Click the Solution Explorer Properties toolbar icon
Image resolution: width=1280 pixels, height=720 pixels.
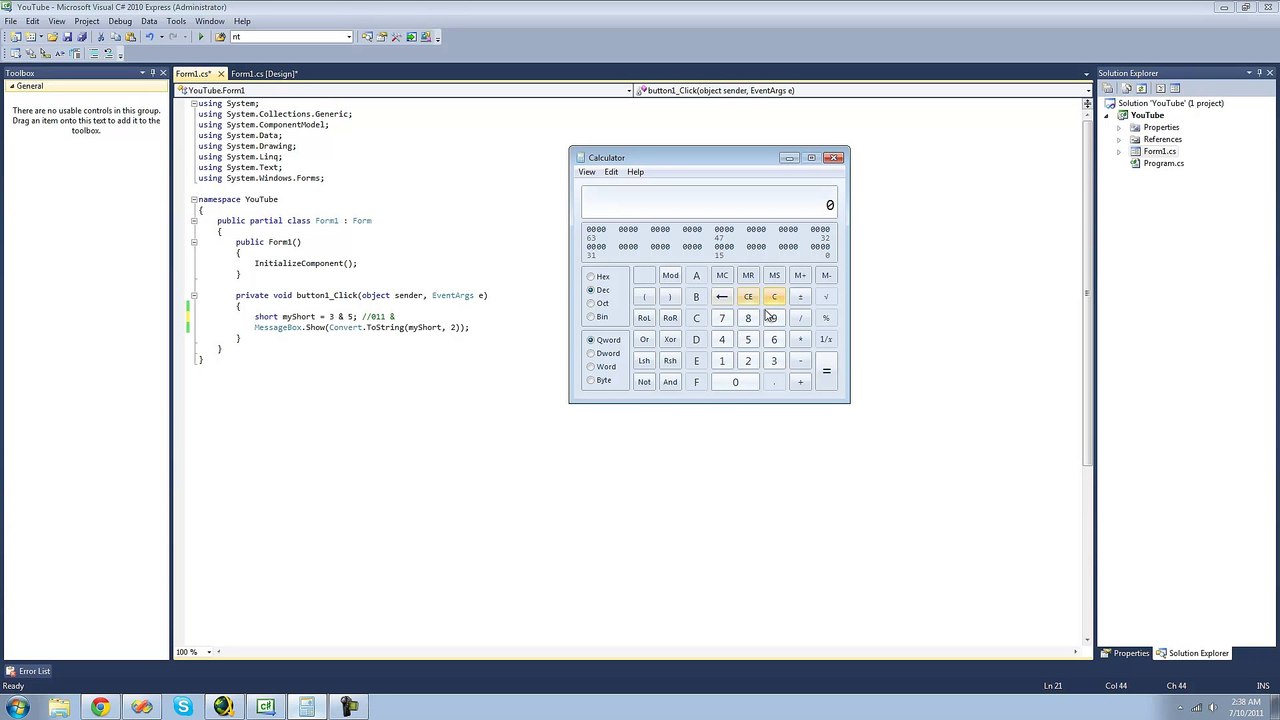click(1108, 88)
